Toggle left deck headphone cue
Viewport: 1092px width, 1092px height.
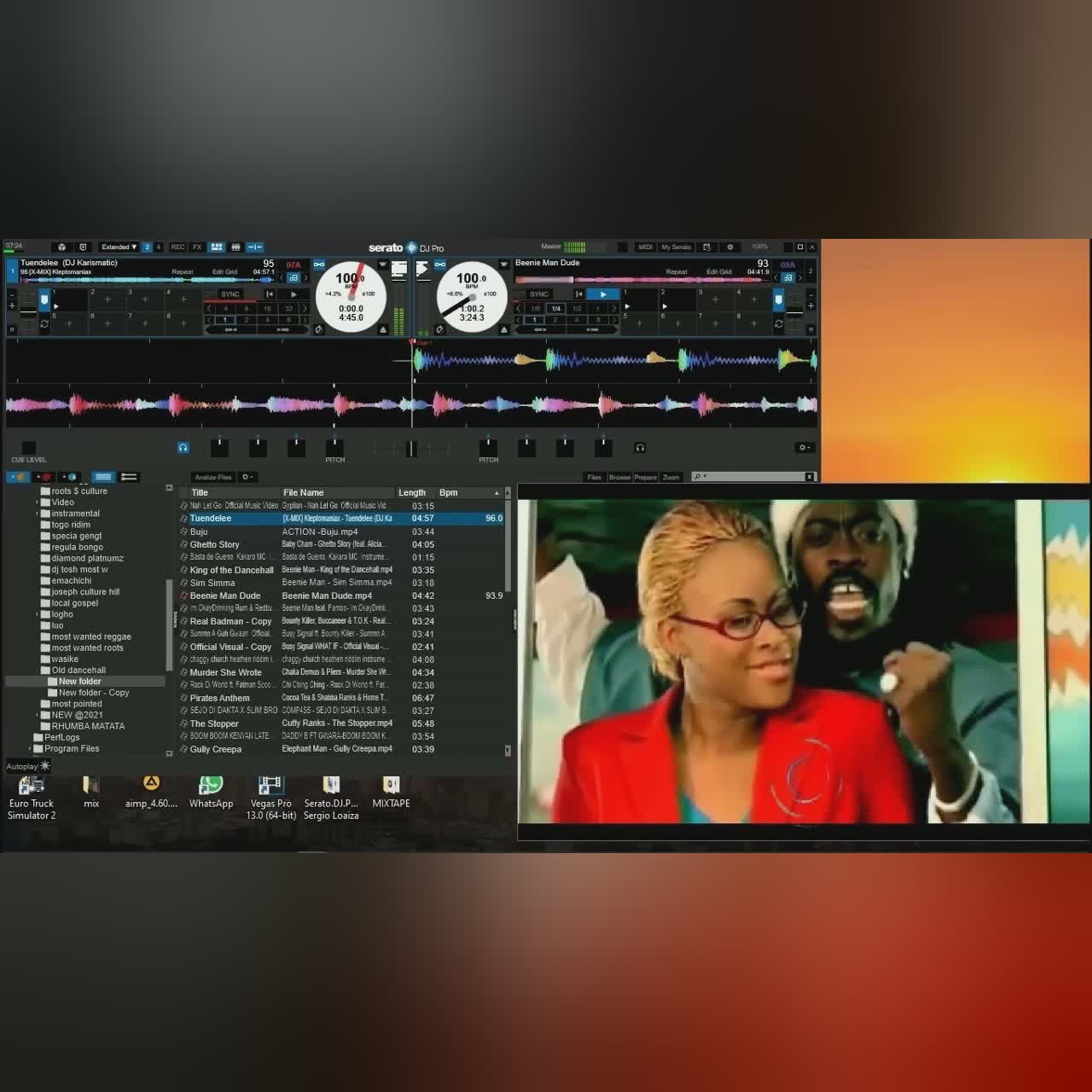point(183,447)
